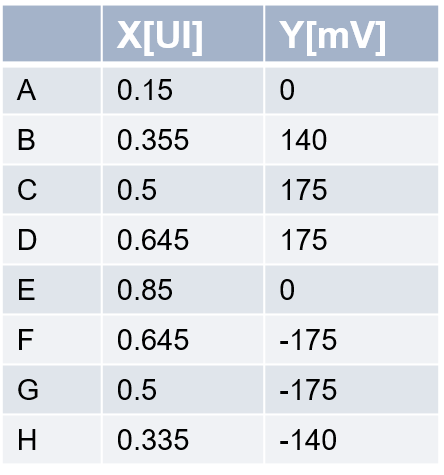This screenshot has height=475, width=444.
Task: Click the row label F
Action: (25, 340)
